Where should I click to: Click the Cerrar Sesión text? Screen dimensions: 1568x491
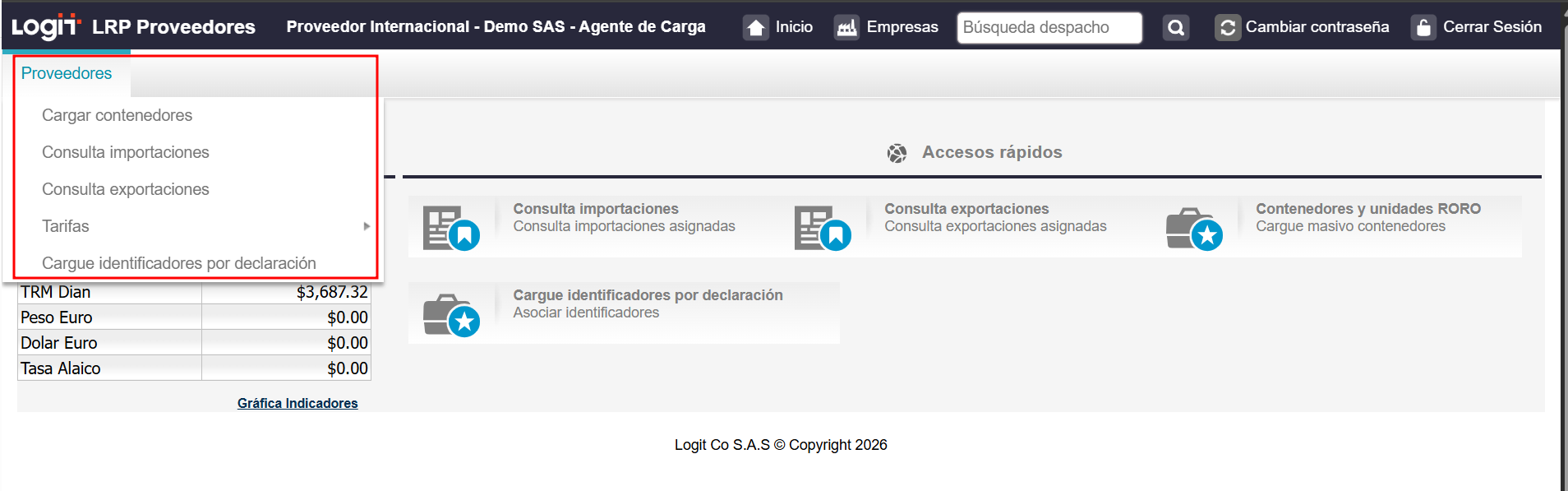click(x=1492, y=27)
